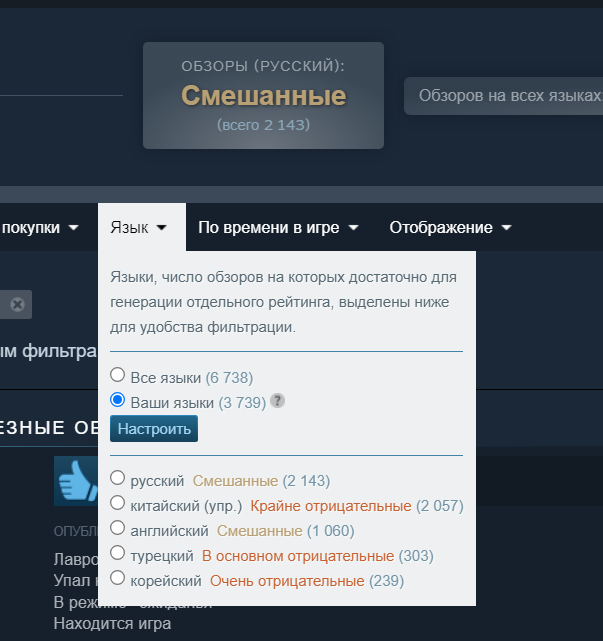Click the "(6 738)" all languages count
603x641 pixels.
tap(229, 378)
